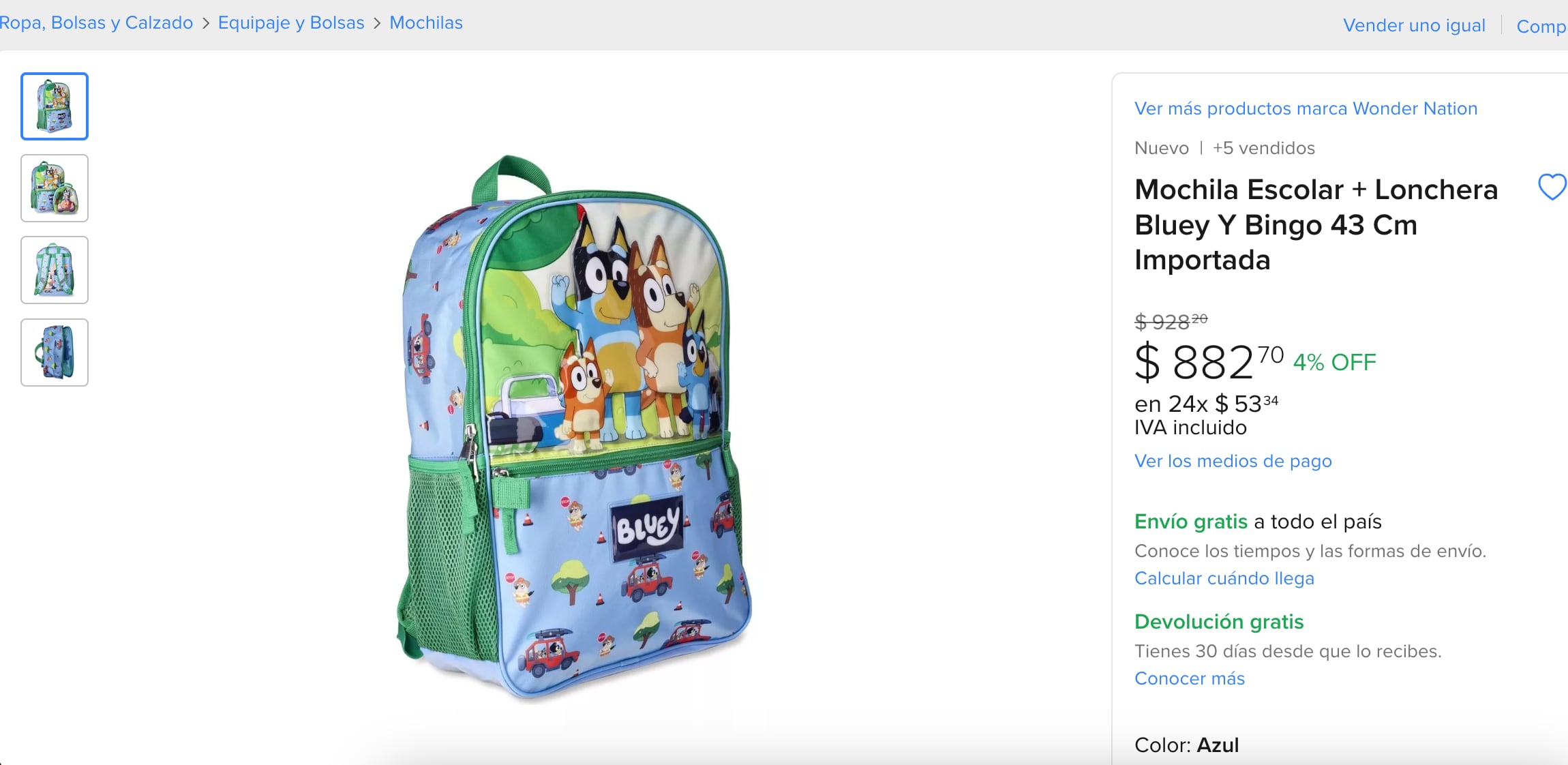Open the Equipaje y Bolsas category
1568x765 pixels.
click(x=290, y=22)
